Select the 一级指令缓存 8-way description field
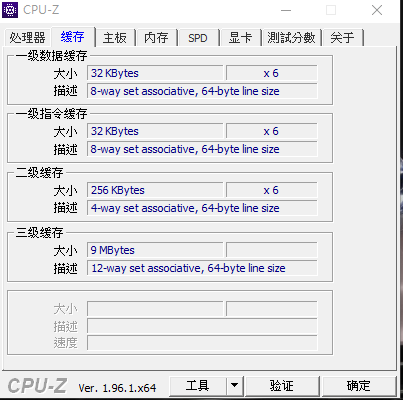This screenshot has width=403, height=400. [202, 149]
